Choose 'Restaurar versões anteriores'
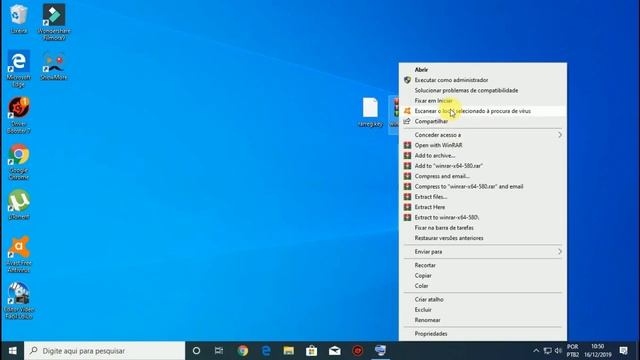 pos(483,238)
